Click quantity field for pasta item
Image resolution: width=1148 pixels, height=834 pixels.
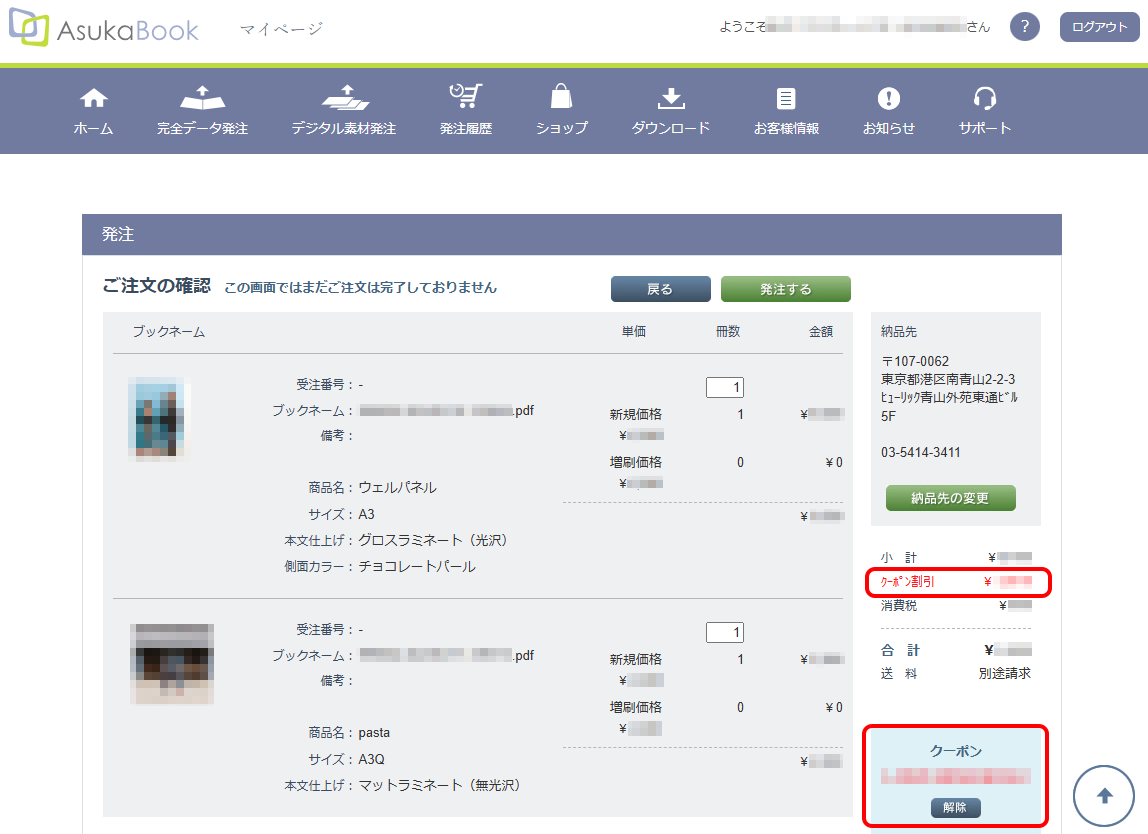click(x=724, y=632)
